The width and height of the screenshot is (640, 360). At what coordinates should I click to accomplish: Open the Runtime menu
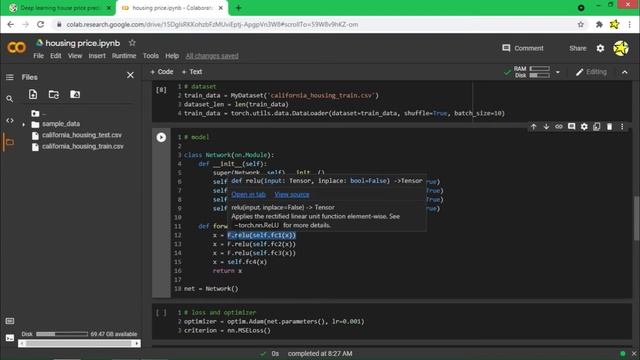(x=124, y=56)
